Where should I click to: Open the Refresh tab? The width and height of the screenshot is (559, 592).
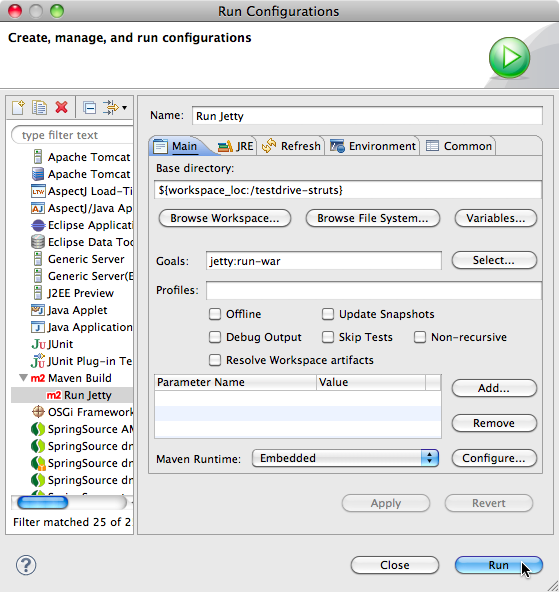point(291,146)
